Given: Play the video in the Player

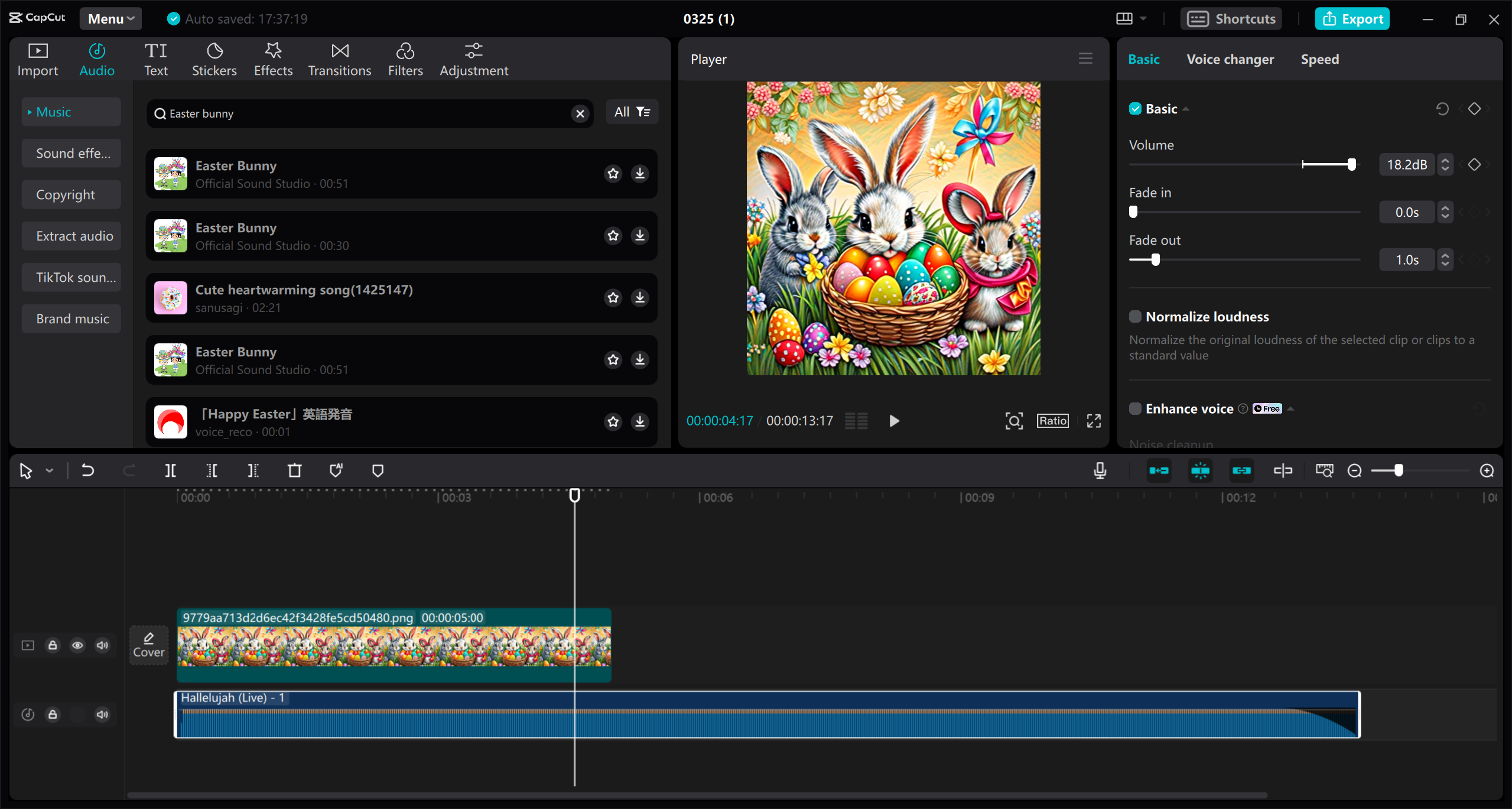Looking at the screenshot, I should (893, 420).
